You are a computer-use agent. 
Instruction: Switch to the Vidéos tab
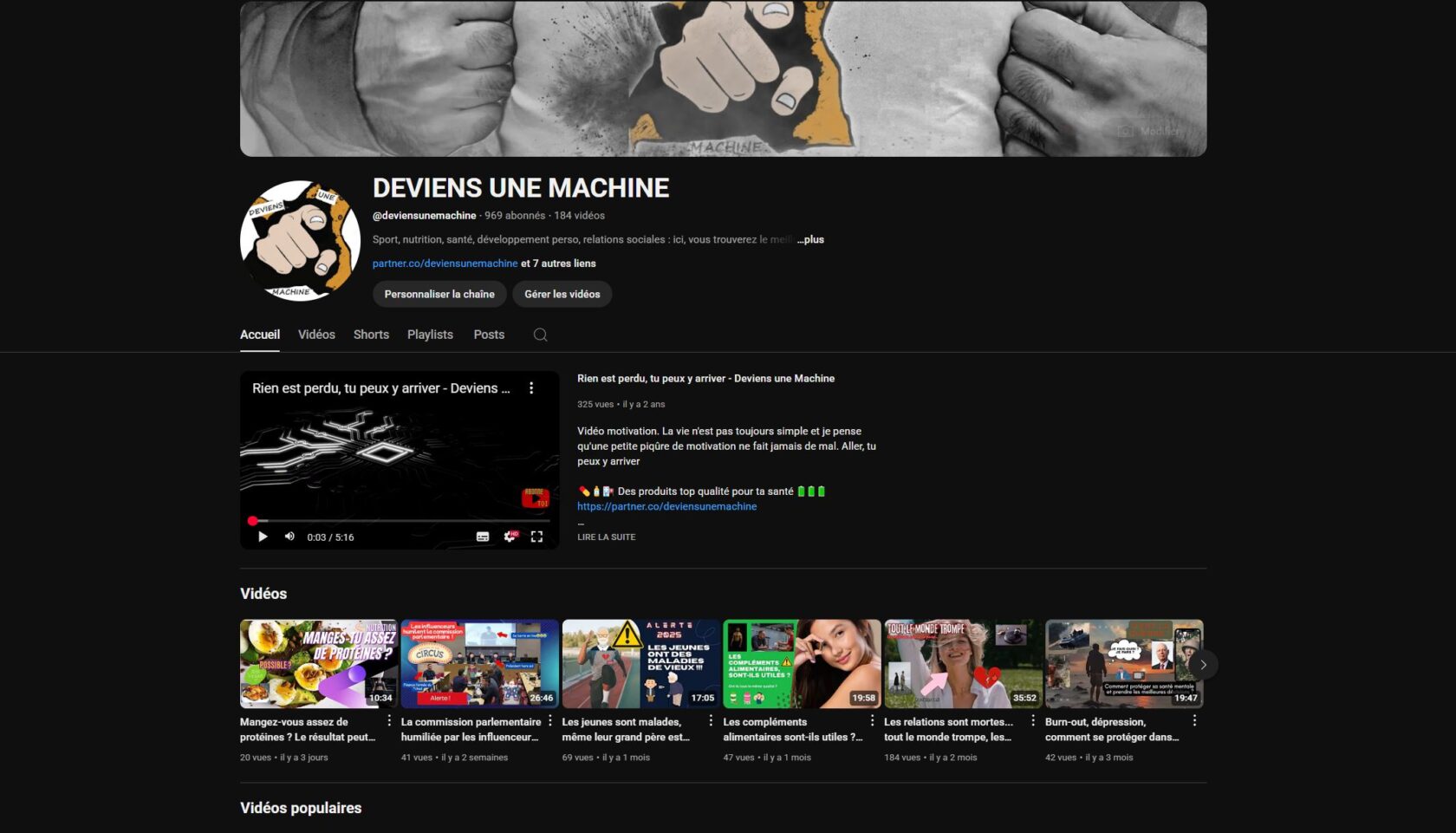(x=316, y=335)
